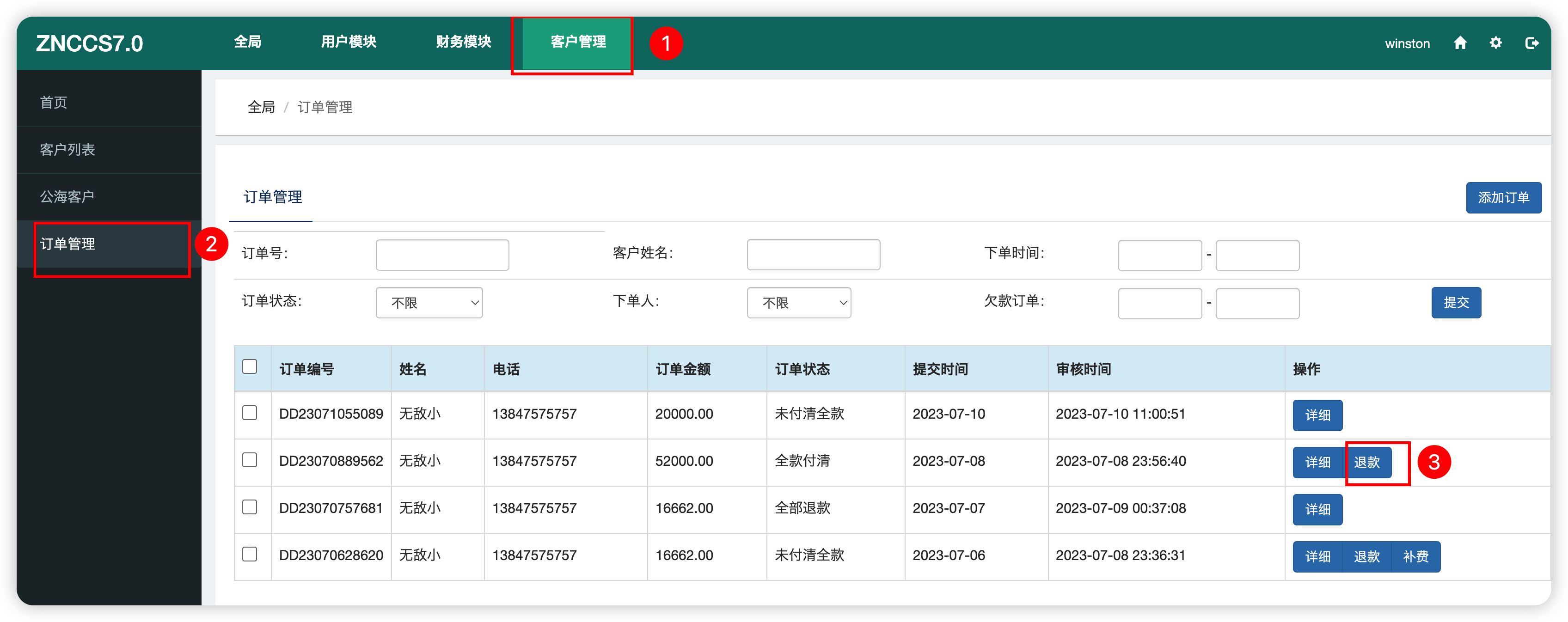
Task: Click the 添加订单 button
Action: click(1503, 198)
